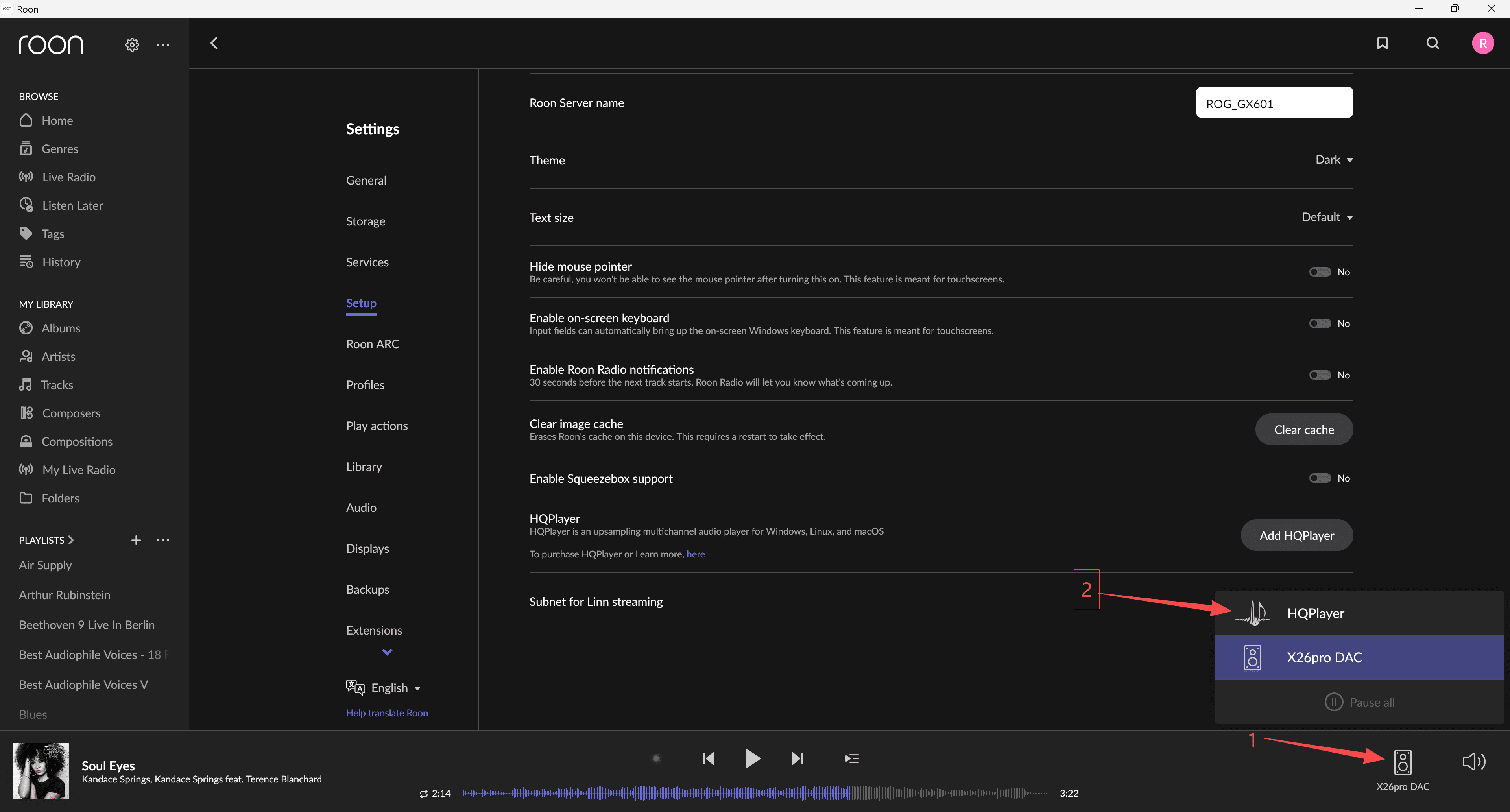Click the Compositions icon in My Library
Image resolution: width=1510 pixels, height=812 pixels.
[26, 441]
